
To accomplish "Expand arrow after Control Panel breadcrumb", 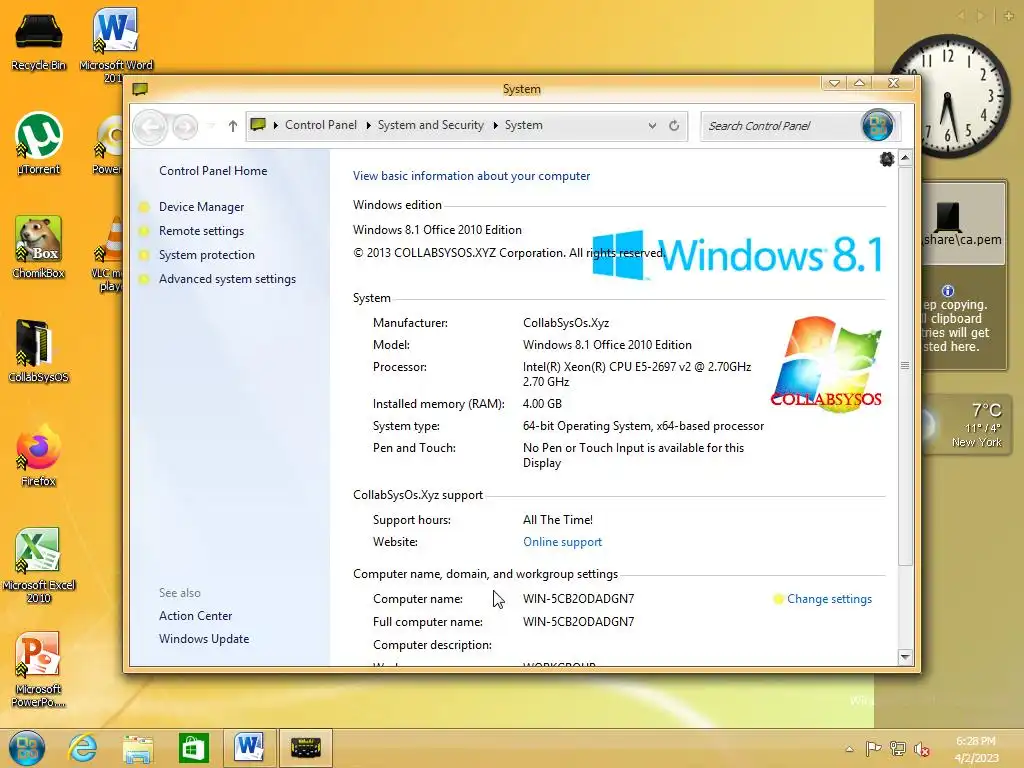I will tap(368, 125).
